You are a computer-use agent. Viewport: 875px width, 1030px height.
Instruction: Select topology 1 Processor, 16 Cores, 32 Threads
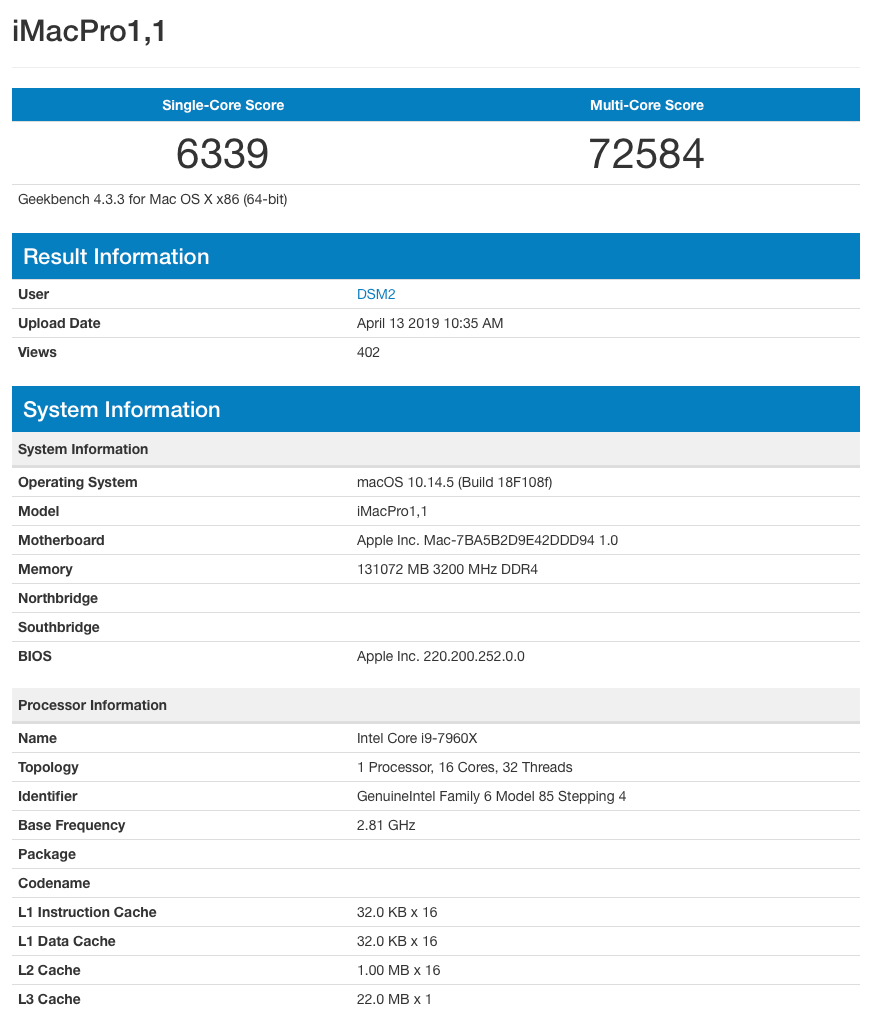pyautogui.click(x=464, y=767)
